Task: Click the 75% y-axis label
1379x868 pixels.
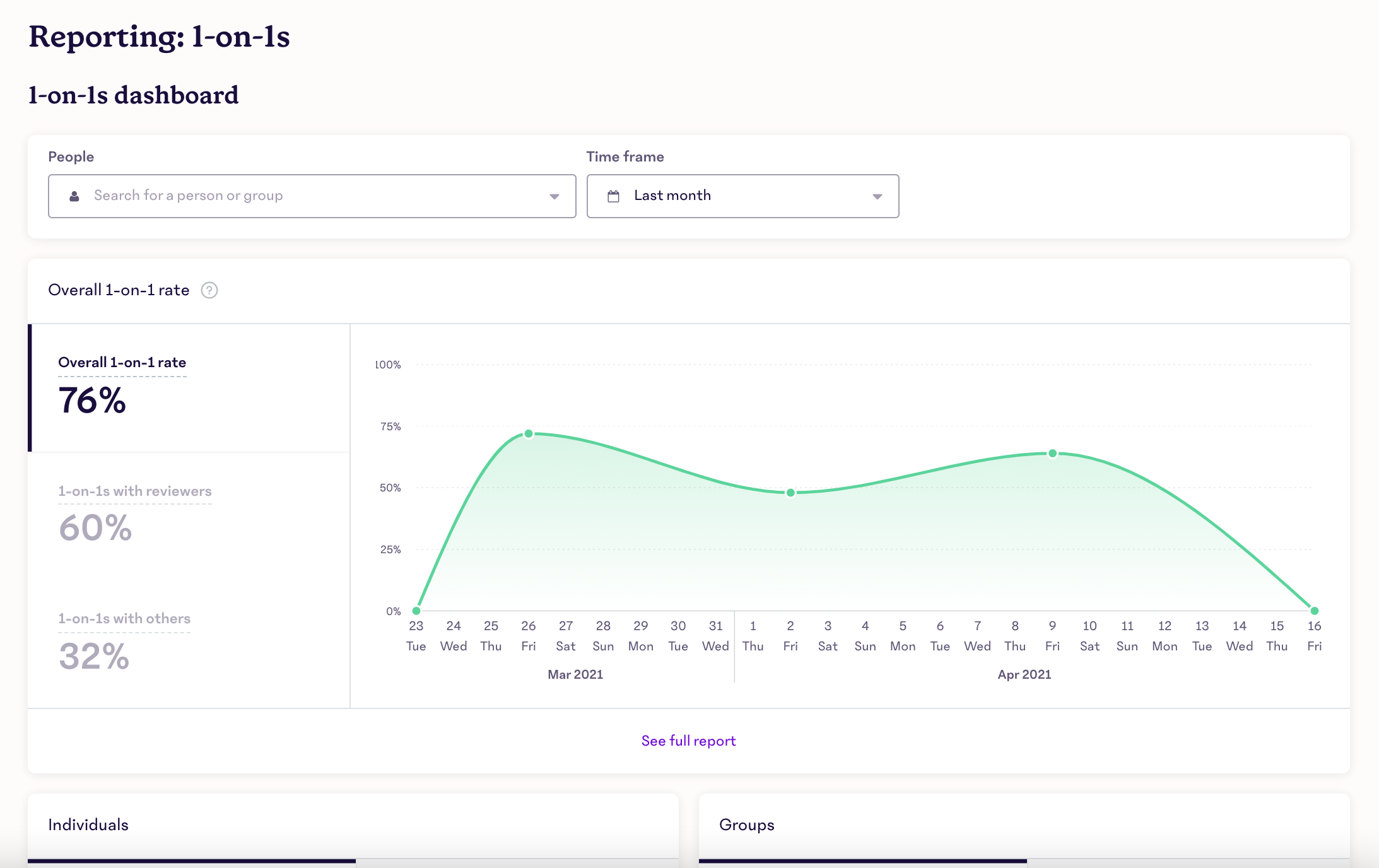Action: point(390,426)
